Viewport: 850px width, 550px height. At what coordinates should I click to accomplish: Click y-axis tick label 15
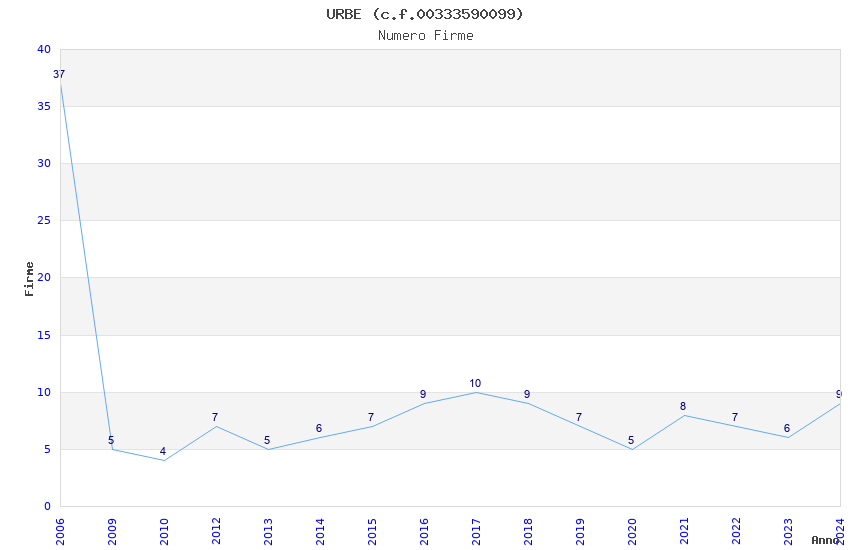click(44, 335)
